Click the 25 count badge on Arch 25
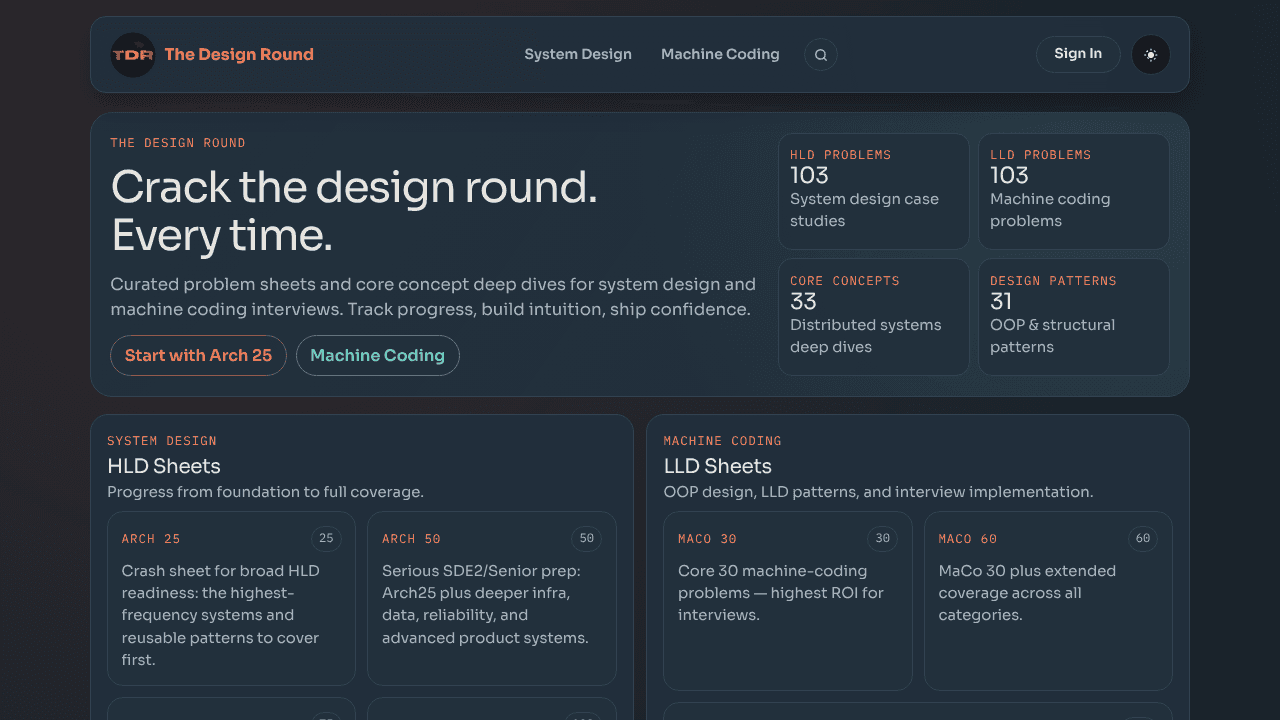 [326, 539]
